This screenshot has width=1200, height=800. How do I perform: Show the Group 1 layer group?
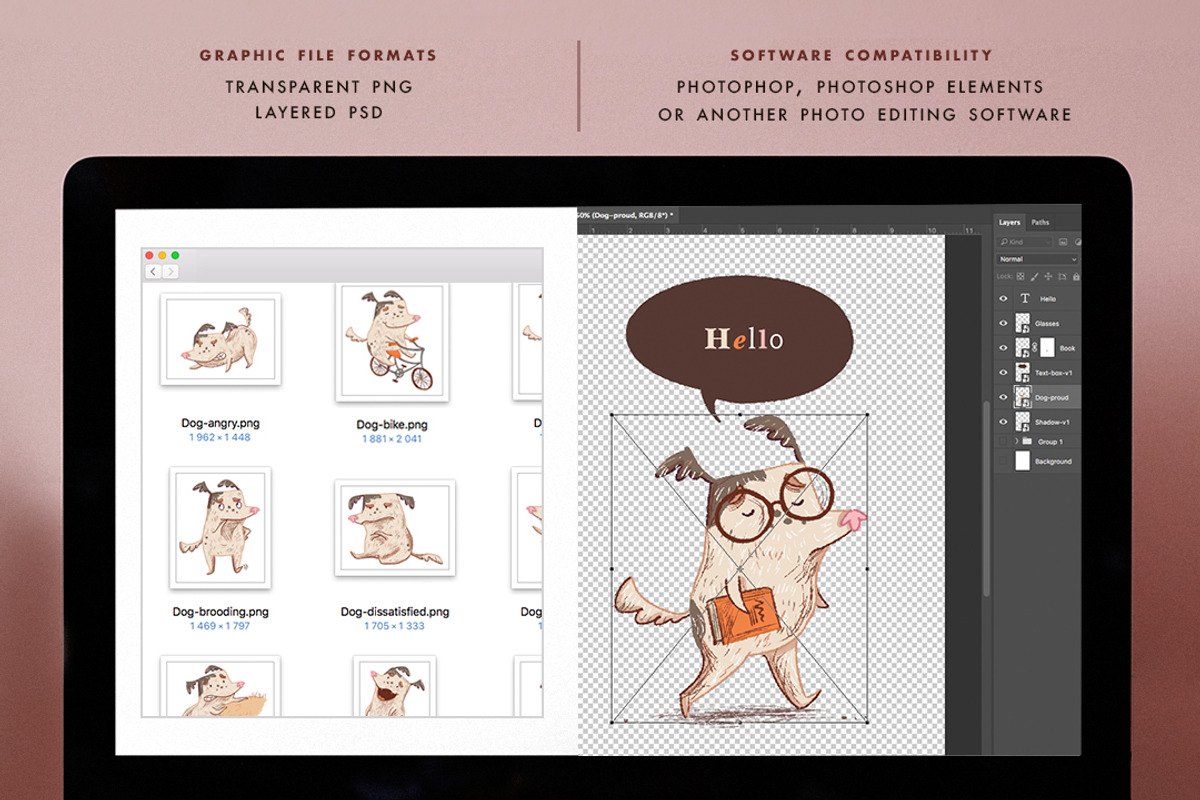point(1003,441)
